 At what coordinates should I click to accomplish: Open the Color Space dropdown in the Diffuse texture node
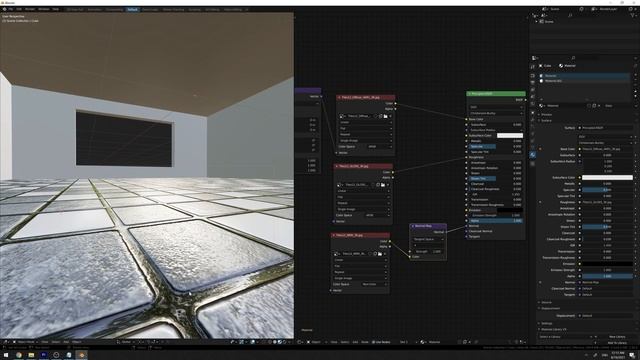pos(379,147)
